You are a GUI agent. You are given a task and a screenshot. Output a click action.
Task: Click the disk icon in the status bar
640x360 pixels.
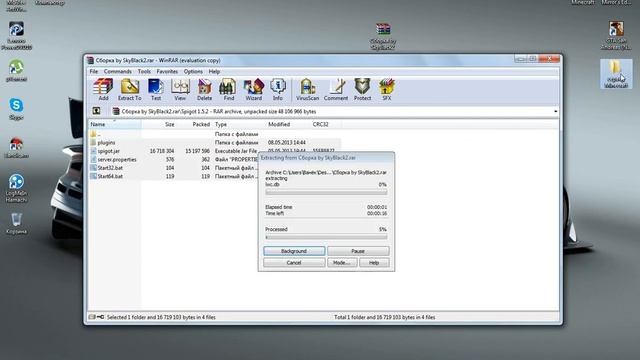92,317
